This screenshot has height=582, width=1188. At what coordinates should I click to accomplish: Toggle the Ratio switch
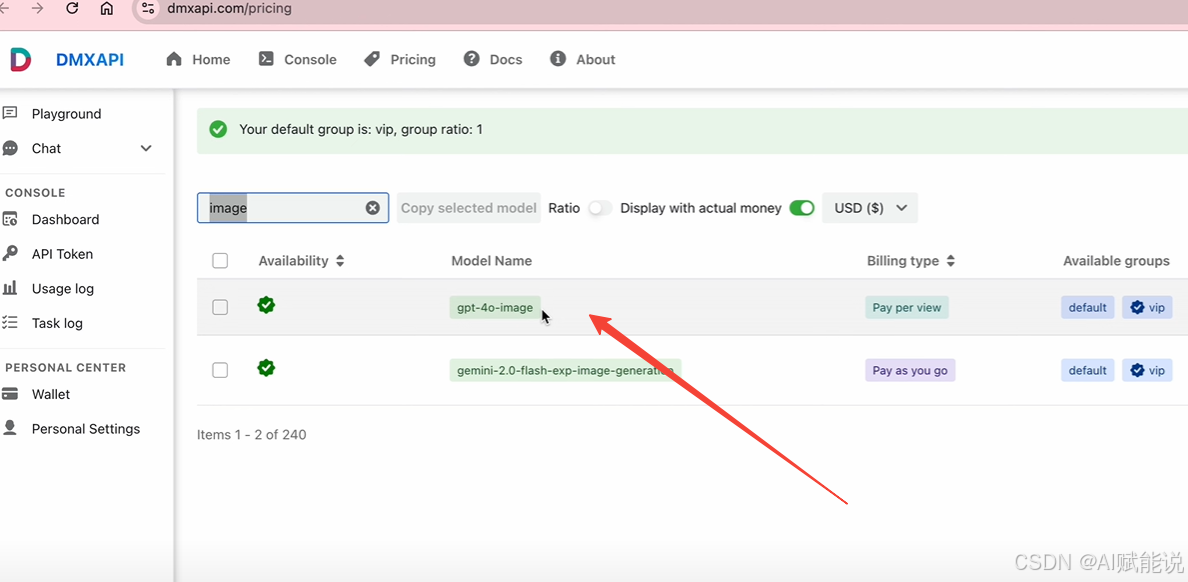[x=600, y=208]
